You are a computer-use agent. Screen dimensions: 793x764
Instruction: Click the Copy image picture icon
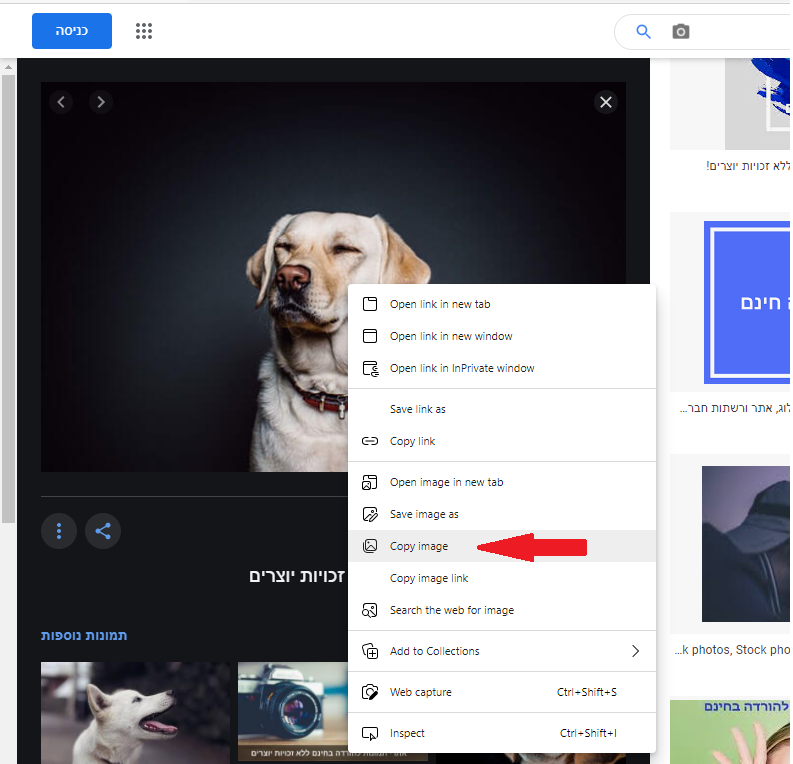[x=370, y=546]
